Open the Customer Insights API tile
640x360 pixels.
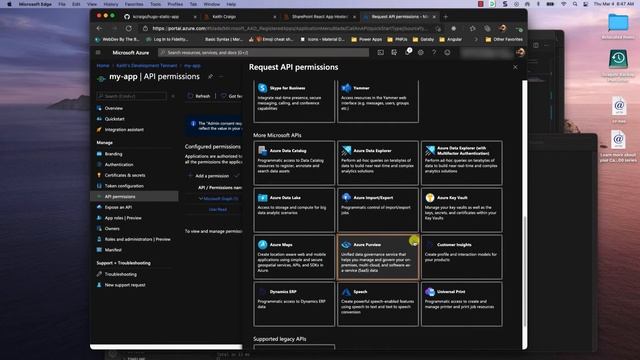click(461, 257)
